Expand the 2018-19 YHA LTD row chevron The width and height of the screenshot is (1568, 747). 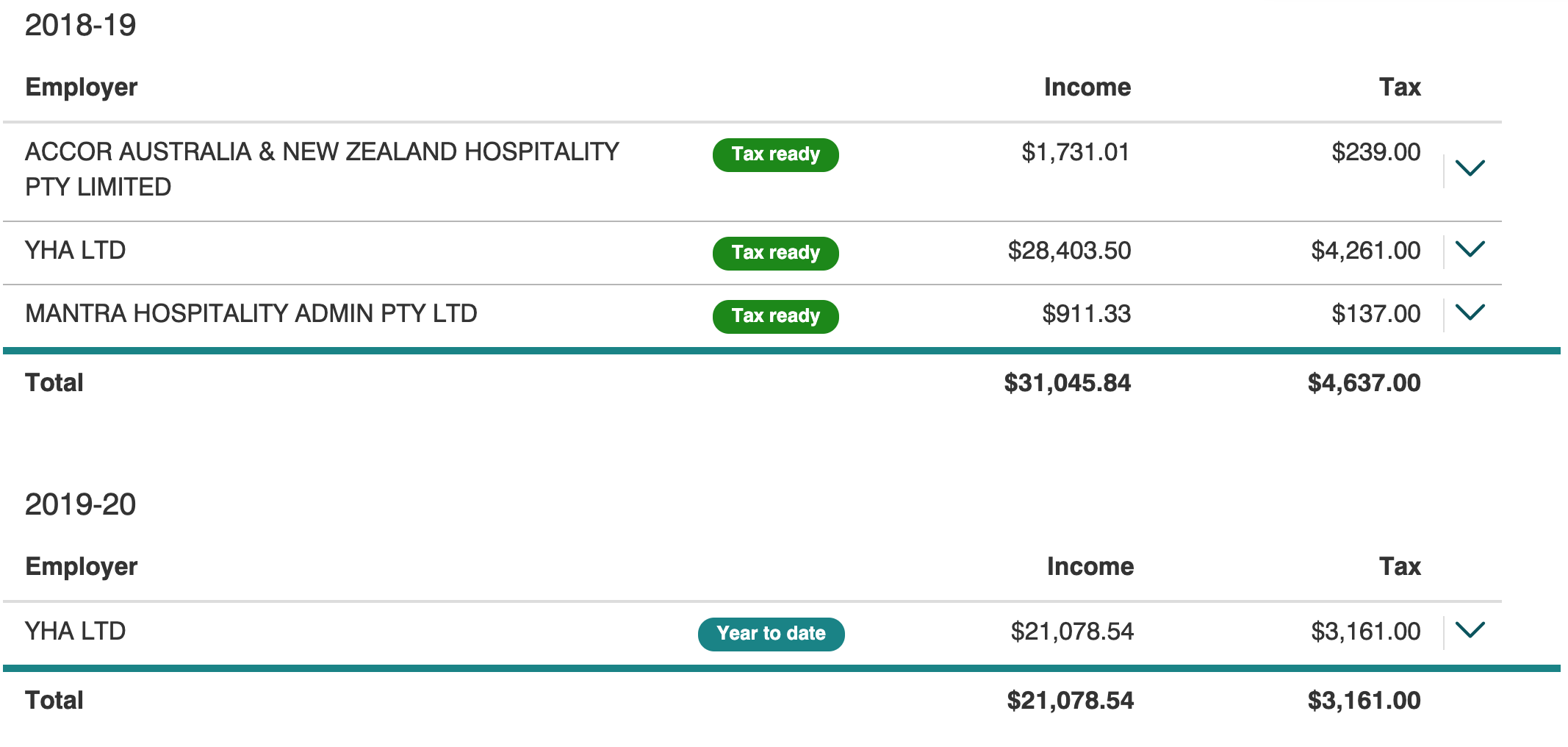coord(1470,249)
